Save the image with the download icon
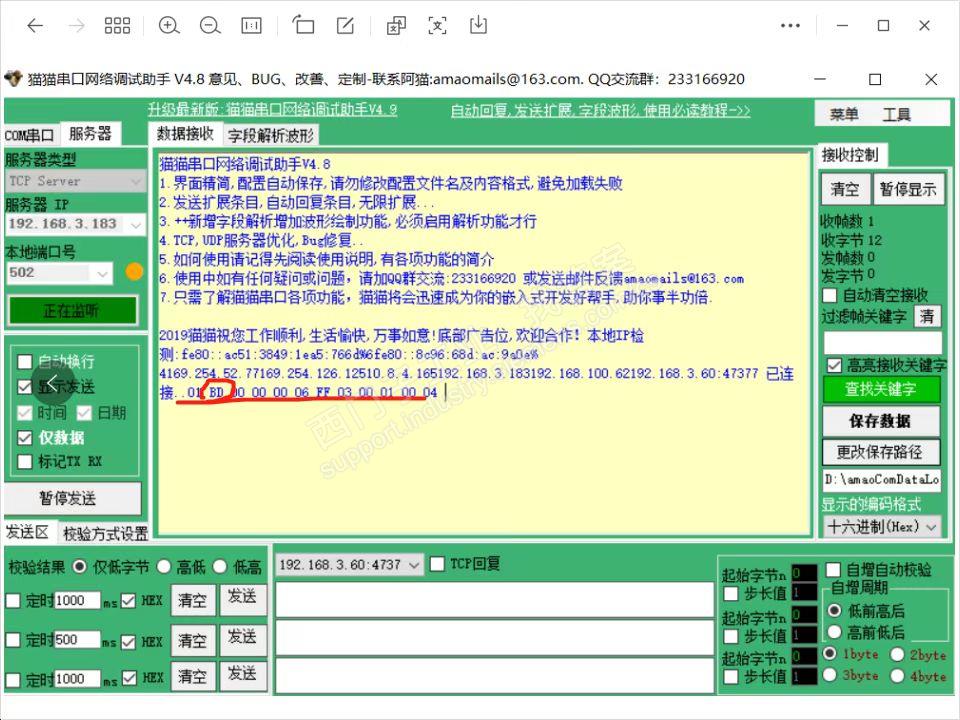This screenshot has height=720, width=960. click(x=478, y=26)
